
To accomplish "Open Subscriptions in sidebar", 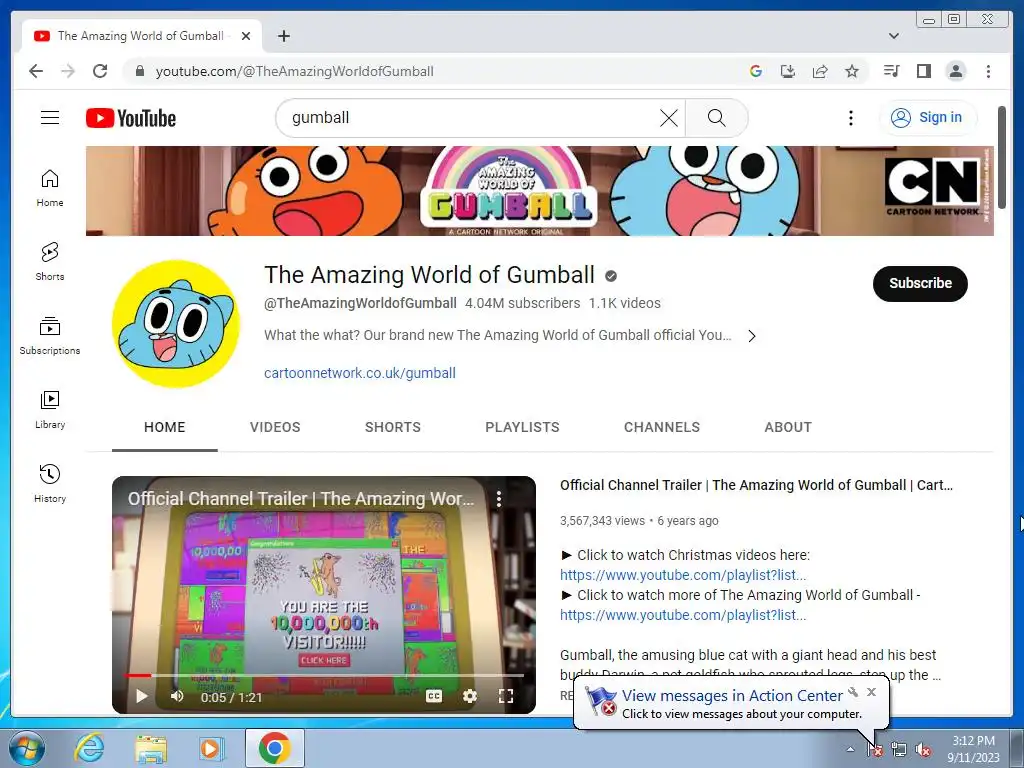I will (x=50, y=336).
